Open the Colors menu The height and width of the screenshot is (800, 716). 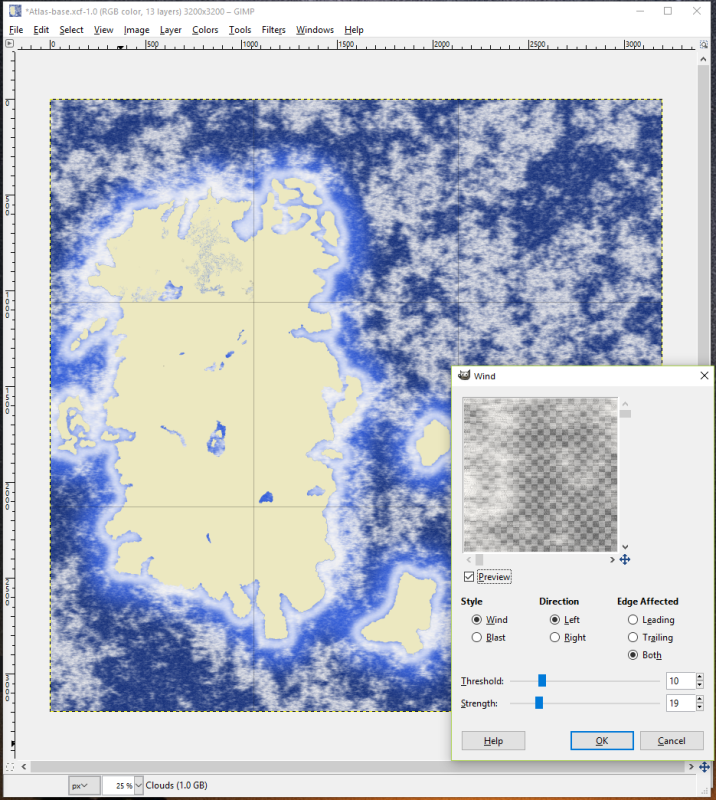click(205, 30)
